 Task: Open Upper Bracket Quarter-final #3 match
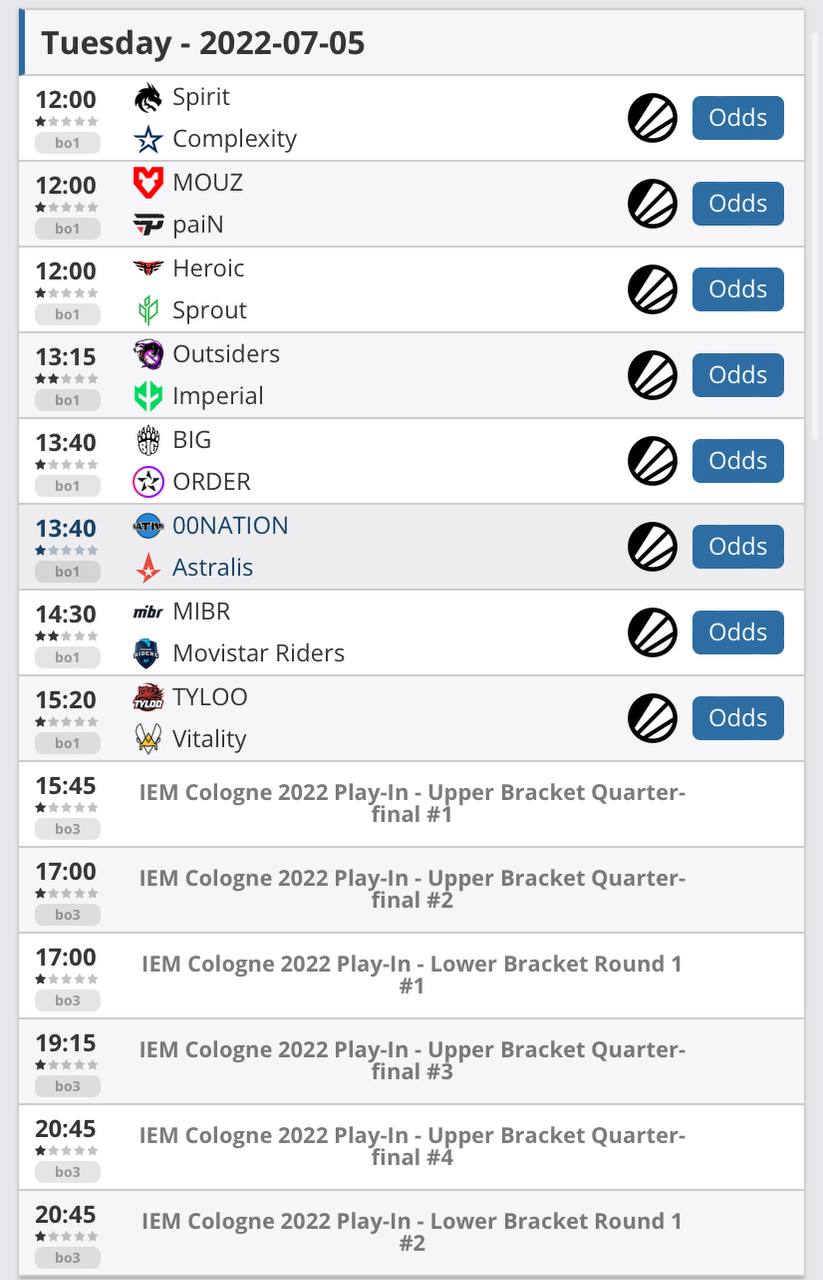pos(412,1061)
